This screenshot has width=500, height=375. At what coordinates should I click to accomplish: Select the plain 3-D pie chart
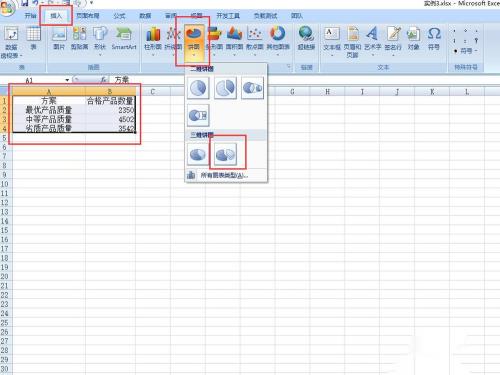198,154
